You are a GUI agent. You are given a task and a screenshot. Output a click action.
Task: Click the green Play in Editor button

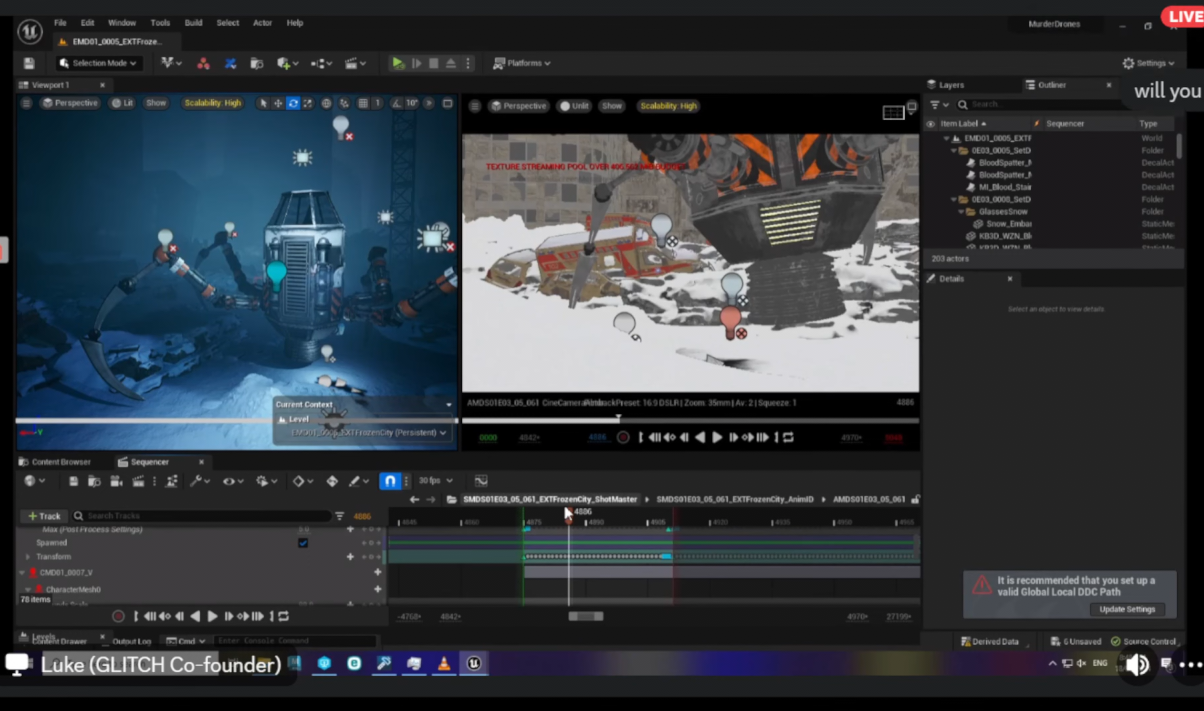pyautogui.click(x=398, y=63)
